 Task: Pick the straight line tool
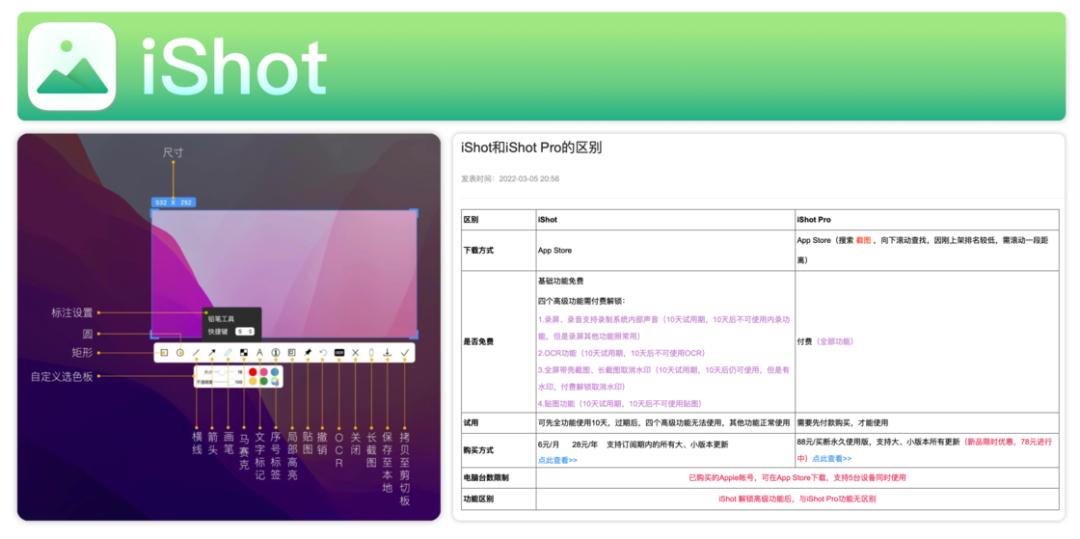(x=196, y=352)
